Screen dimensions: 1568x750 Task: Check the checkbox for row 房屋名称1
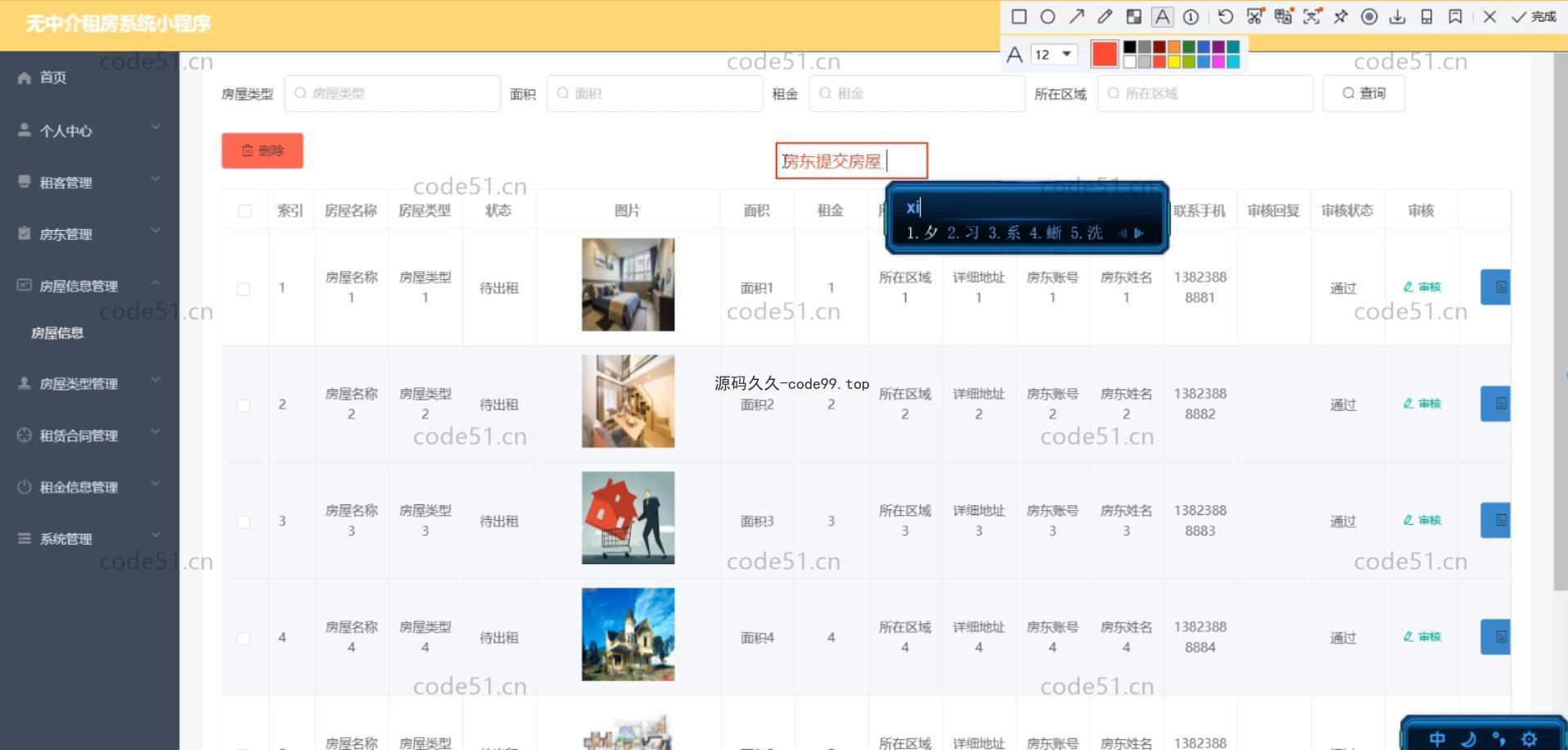pyautogui.click(x=243, y=289)
